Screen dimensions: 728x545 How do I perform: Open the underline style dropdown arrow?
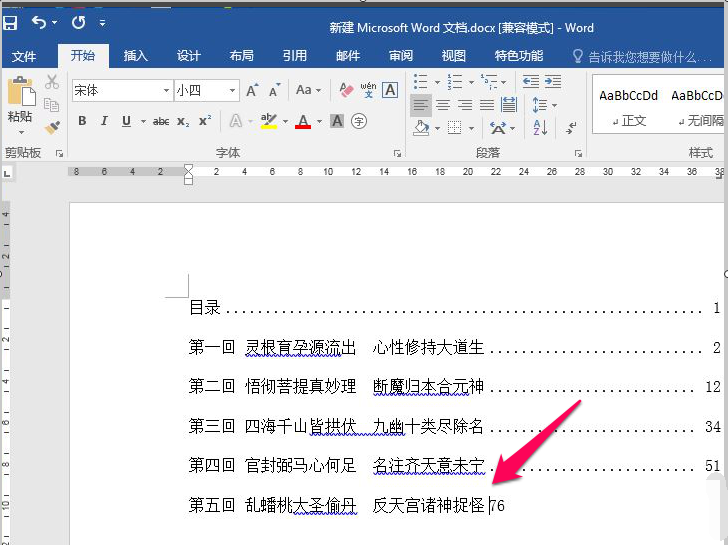143,122
